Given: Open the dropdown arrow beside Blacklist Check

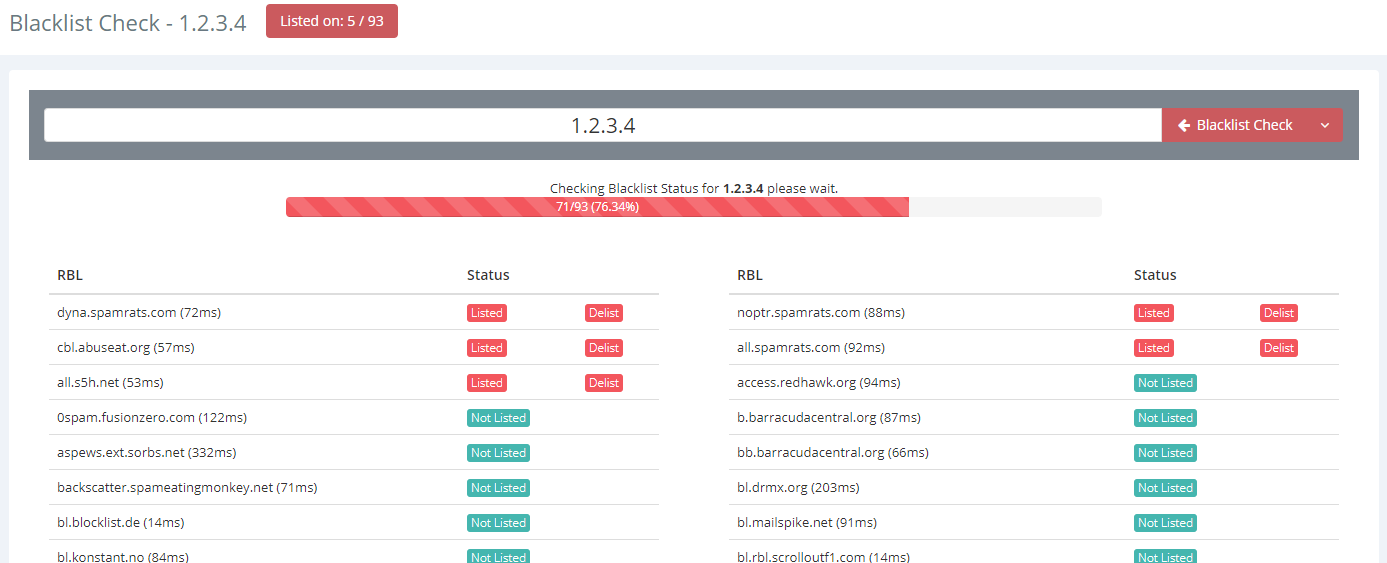Looking at the screenshot, I should click(x=1325, y=125).
